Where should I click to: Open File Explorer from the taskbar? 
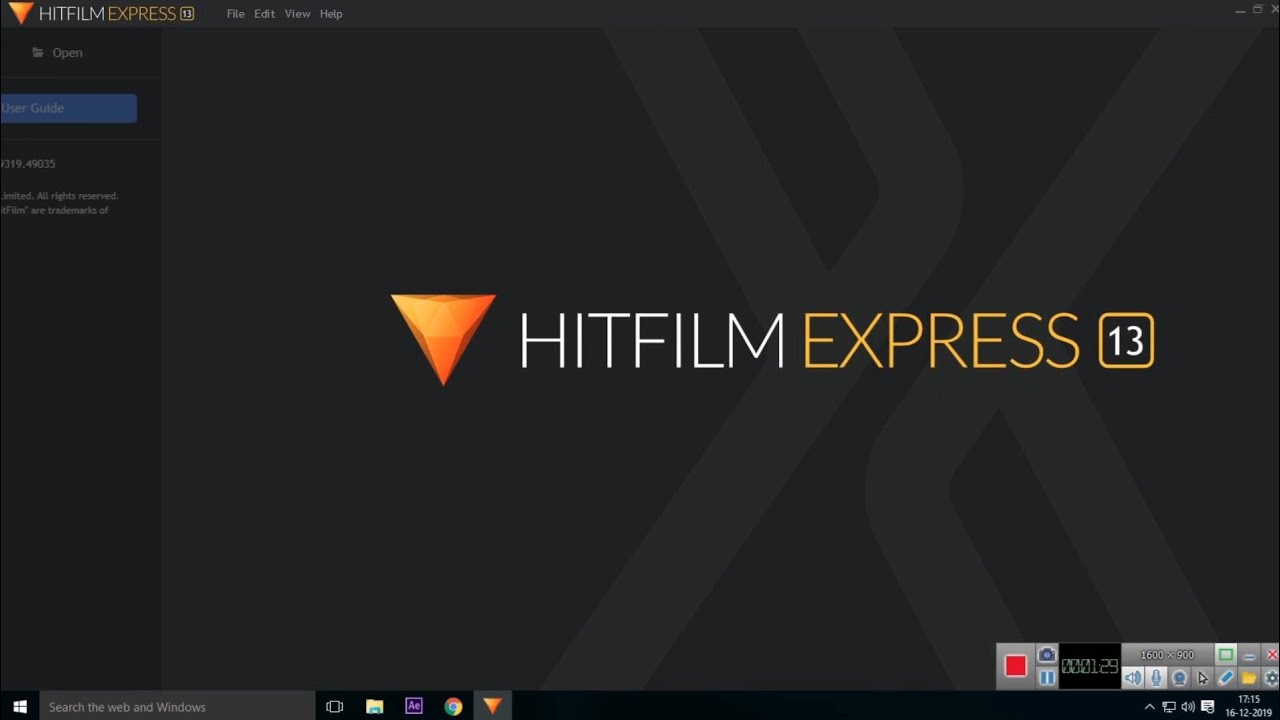375,706
